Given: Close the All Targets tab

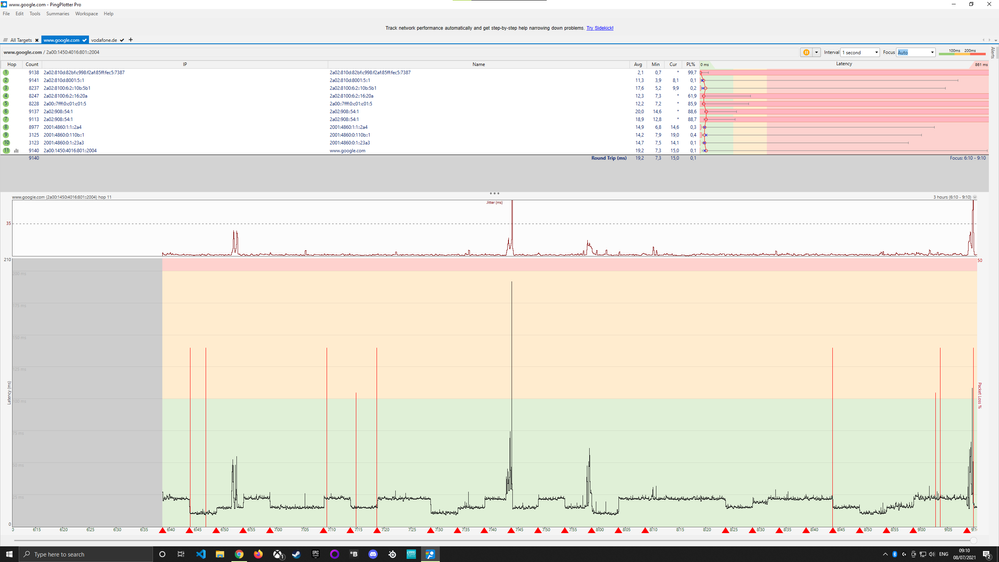Looking at the screenshot, I should point(38,40).
